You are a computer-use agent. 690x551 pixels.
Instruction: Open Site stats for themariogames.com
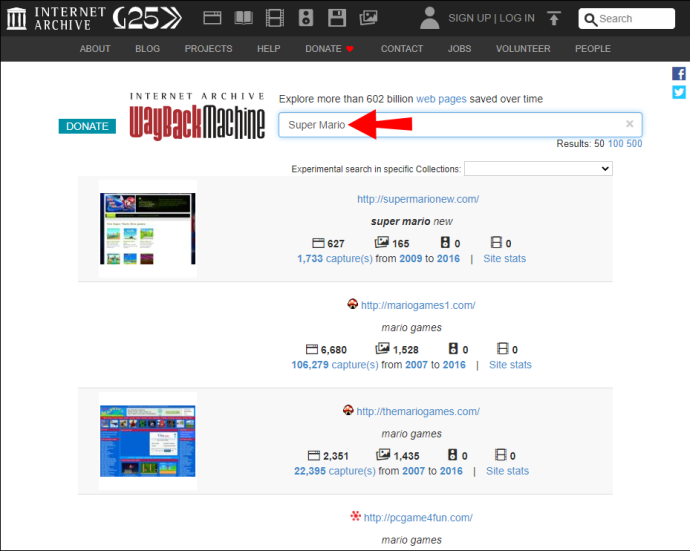pyautogui.click(x=507, y=471)
